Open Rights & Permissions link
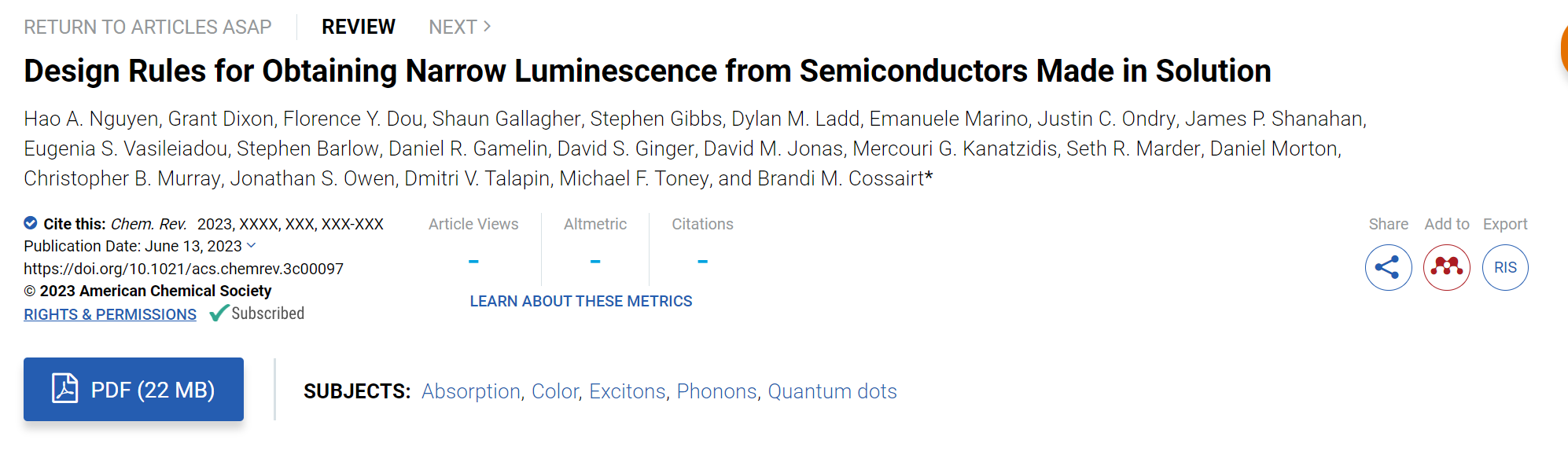Viewport: 1568px width, 451px height. 110,314
